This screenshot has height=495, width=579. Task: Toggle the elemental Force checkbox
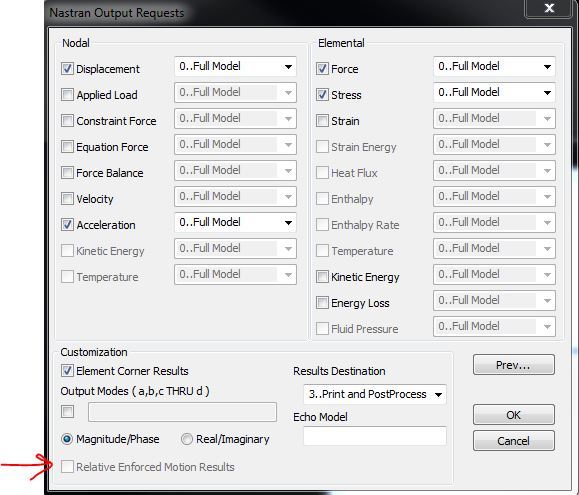pyautogui.click(x=322, y=69)
